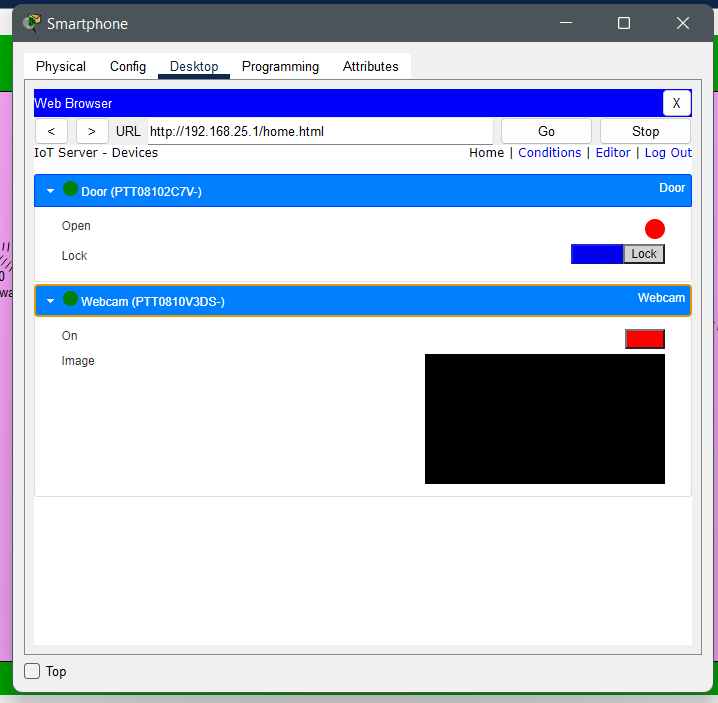
Task: Collapse the Webcam device section arrow
Action: (50, 301)
